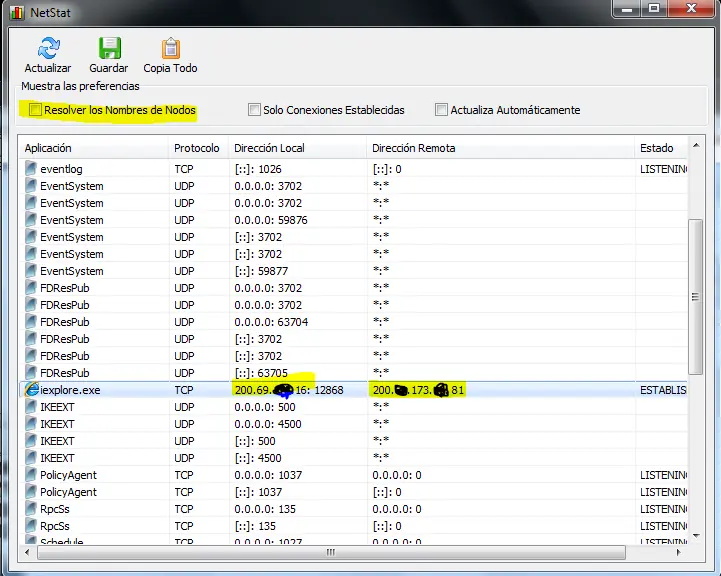Click the PolicyAgent [::]: 1037 row icon

click(x=31, y=492)
